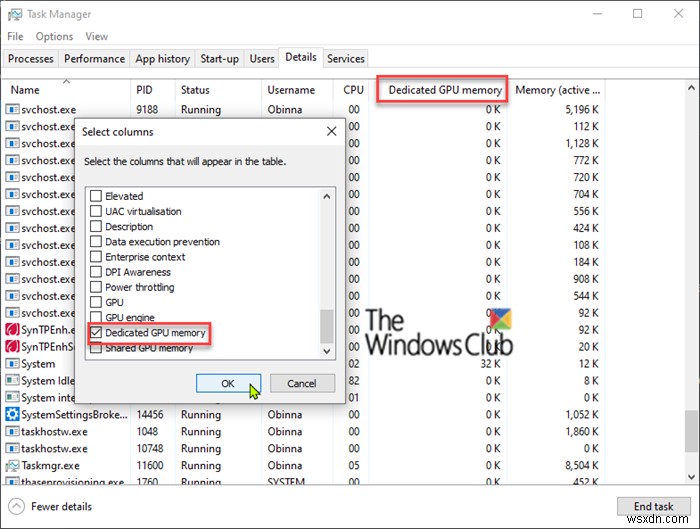The image size is (700, 529).
Task: Open the View menu
Action: point(96,36)
